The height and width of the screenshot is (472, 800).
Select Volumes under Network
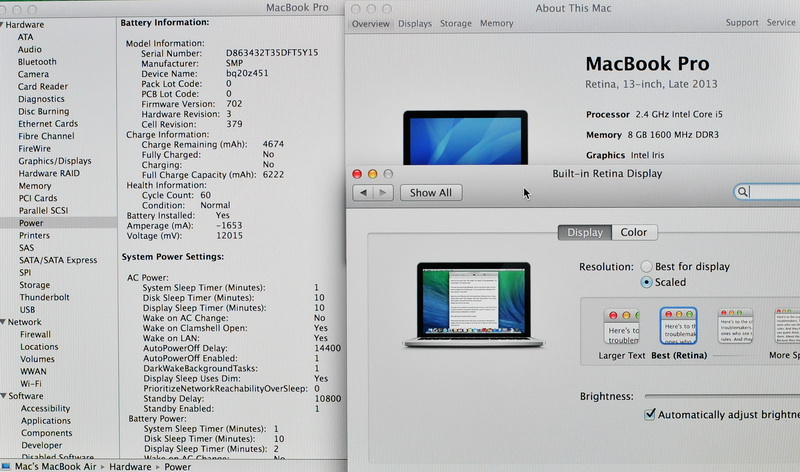[x=37, y=359]
